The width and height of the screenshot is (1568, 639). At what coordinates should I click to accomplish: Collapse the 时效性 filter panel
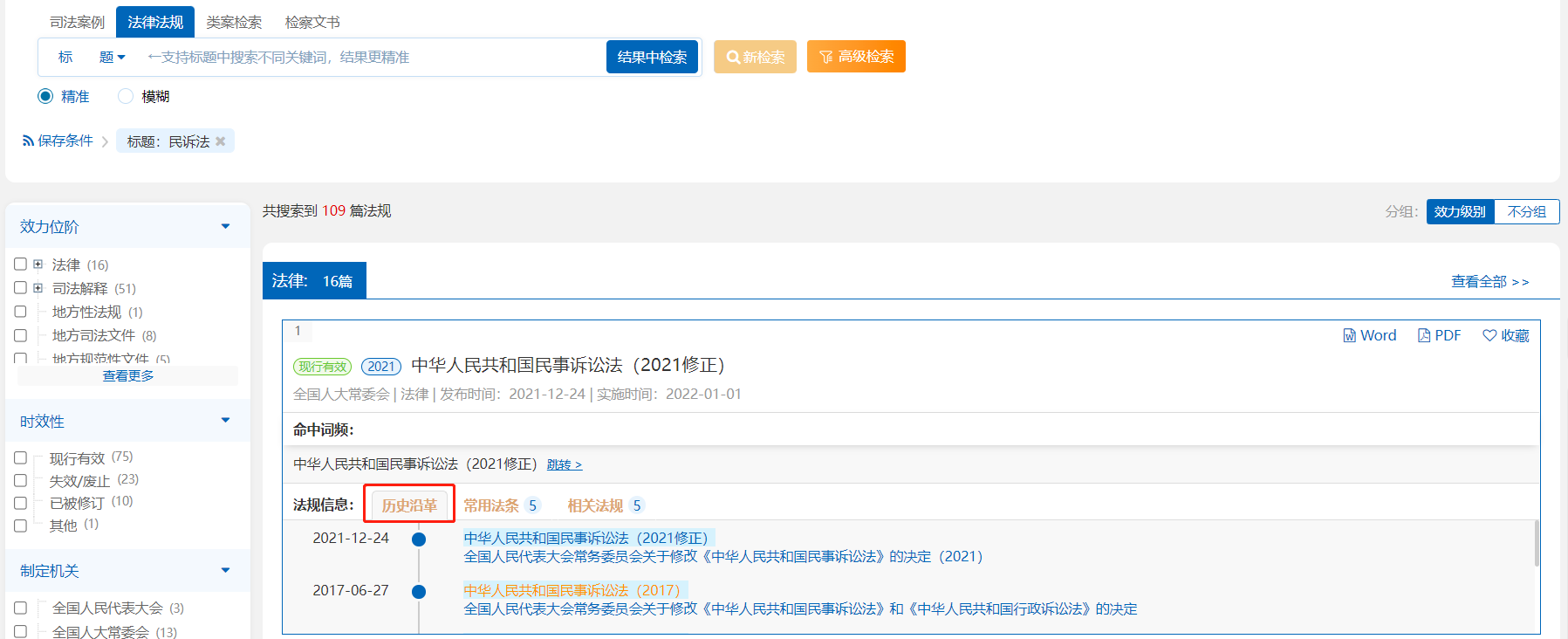click(x=225, y=421)
